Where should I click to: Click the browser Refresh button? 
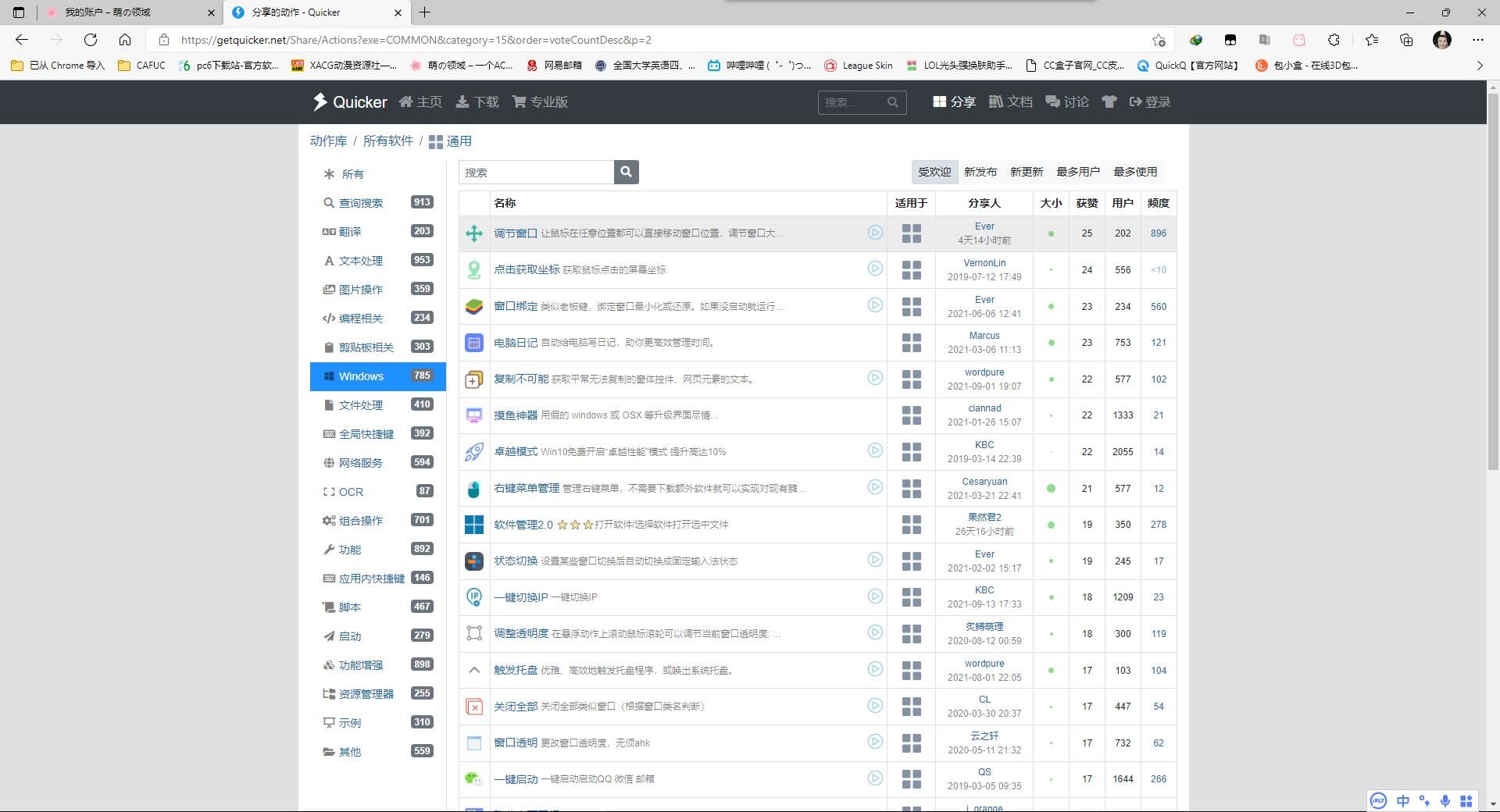click(91, 40)
